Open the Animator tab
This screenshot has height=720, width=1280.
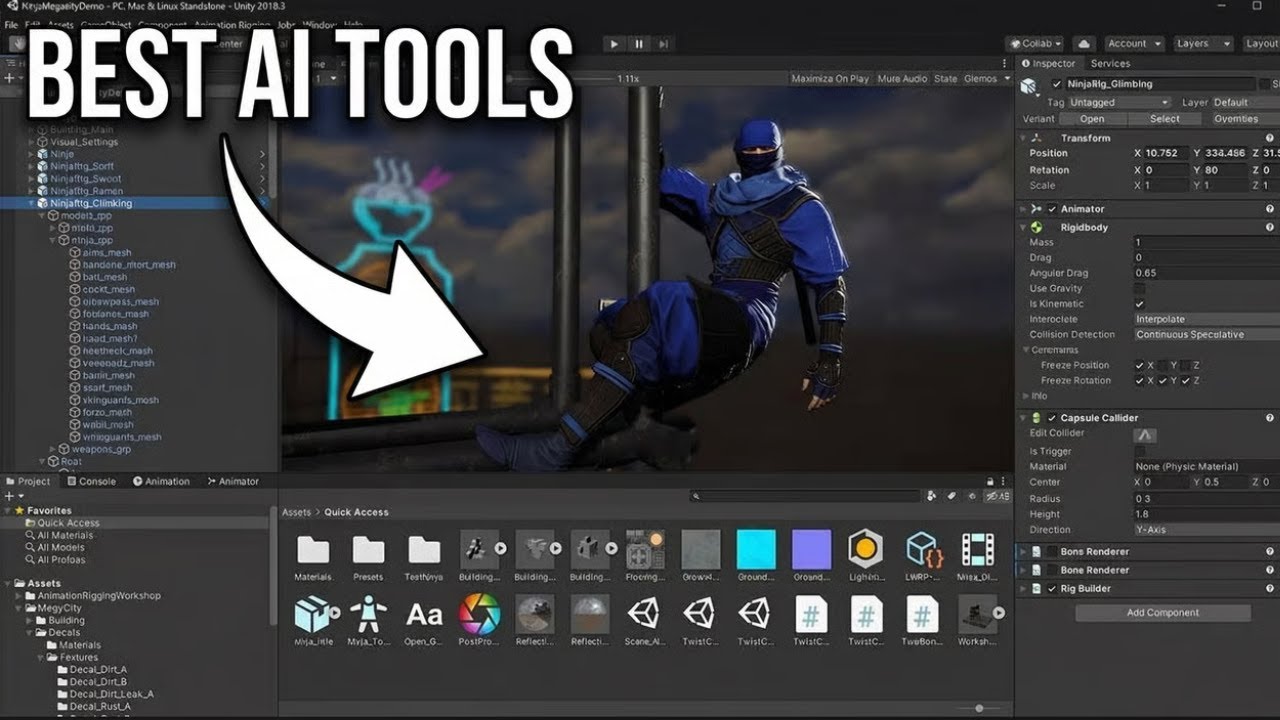pos(233,482)
